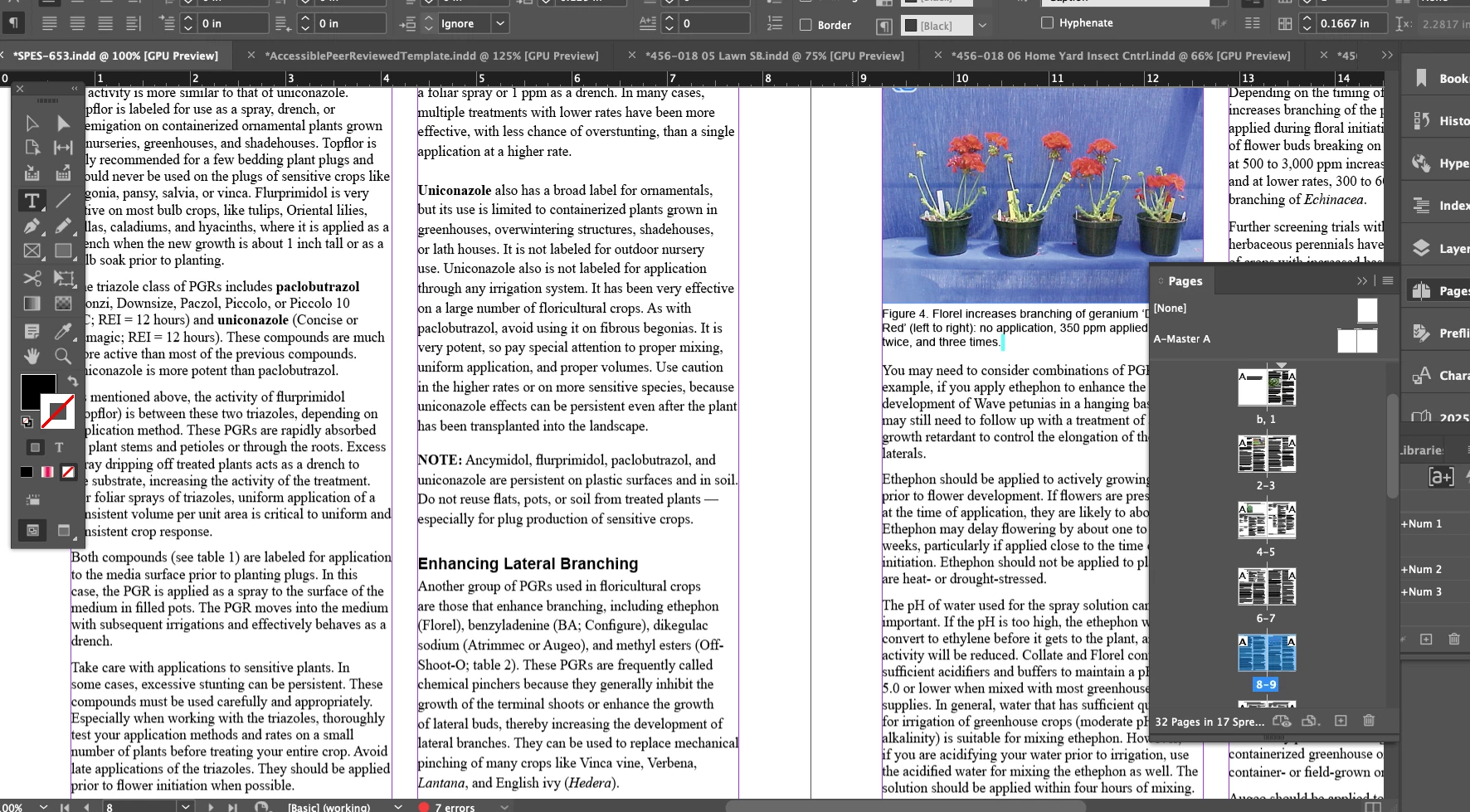1470x812 pixels.
Task: Reset to default fill and stroke
Action: 27,421
